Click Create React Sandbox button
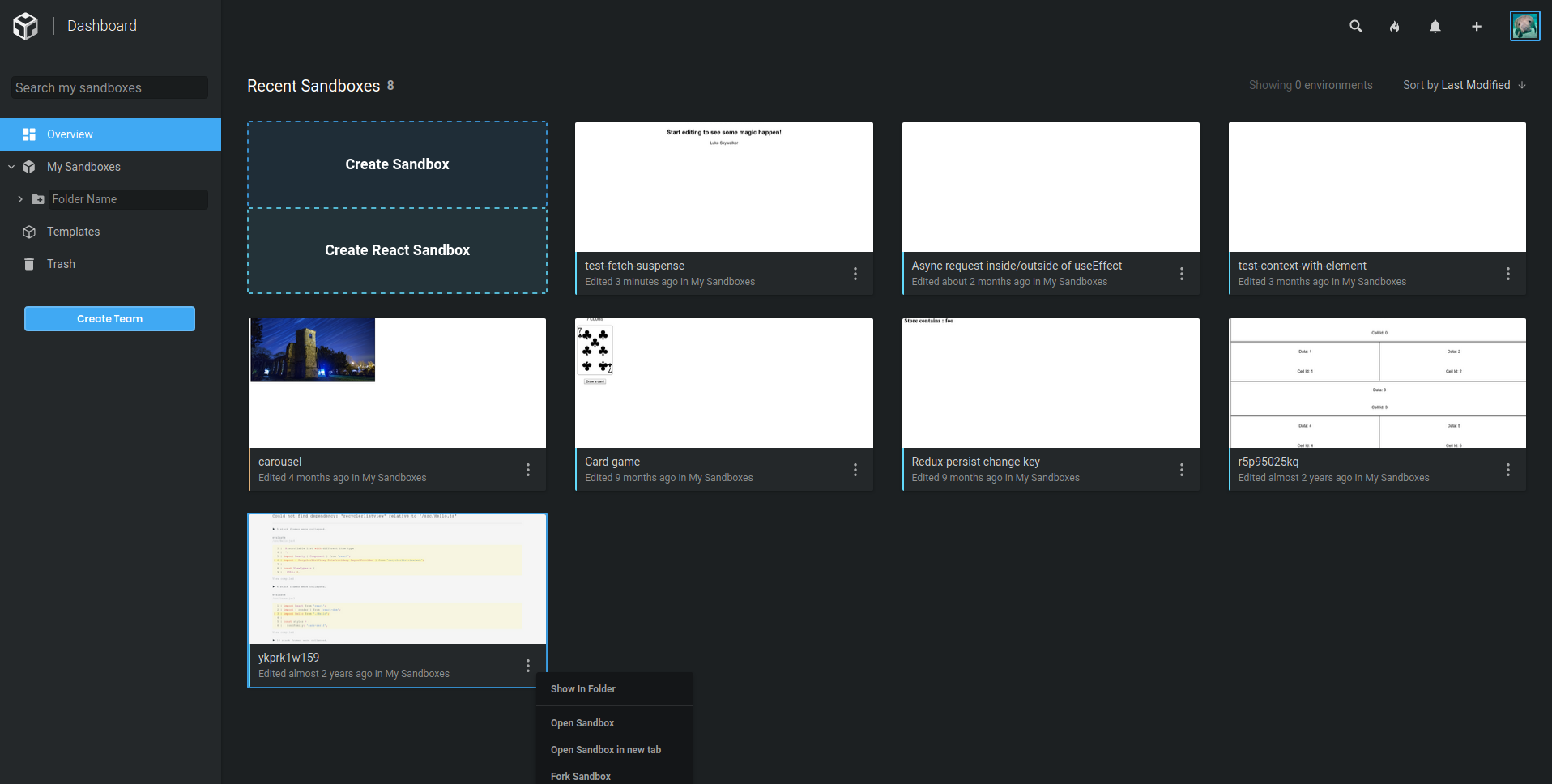 [397, 250]
